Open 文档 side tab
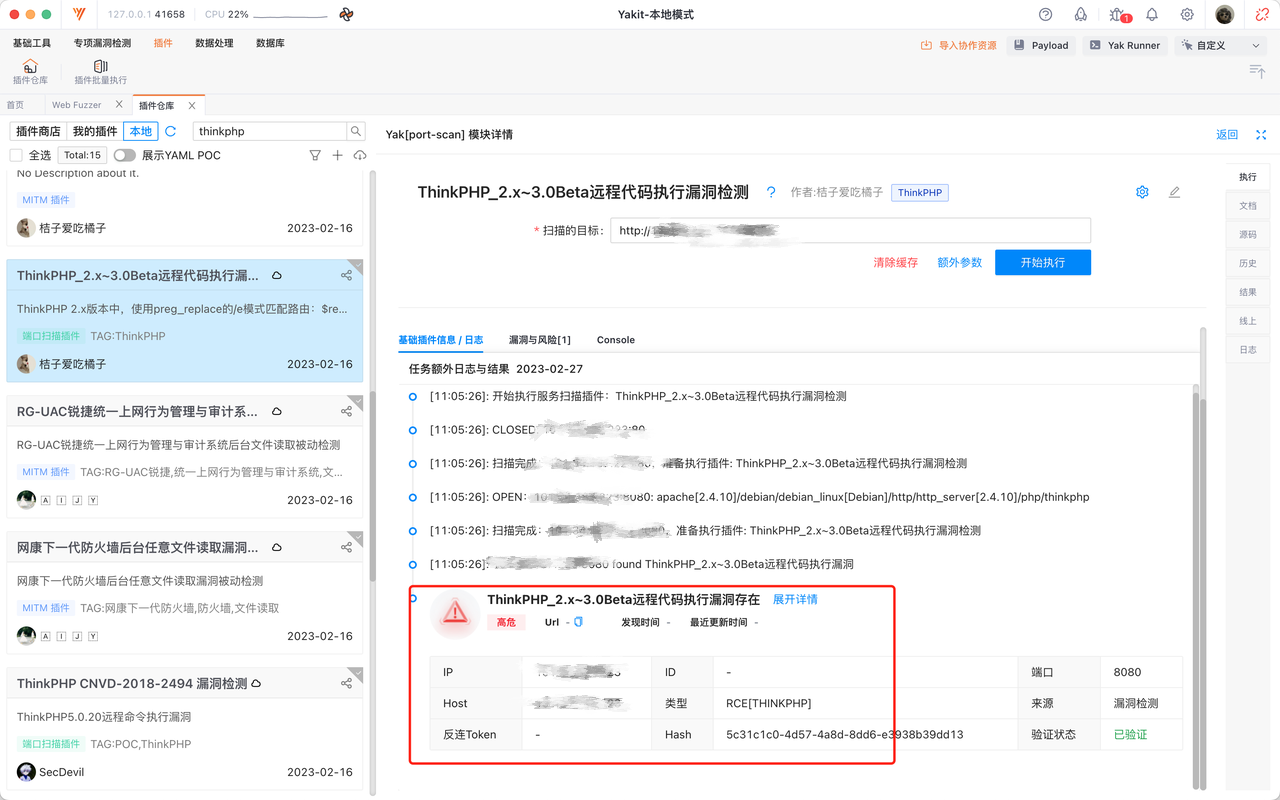Viewport: 1280px width, 800px height. coord(1248,205)
